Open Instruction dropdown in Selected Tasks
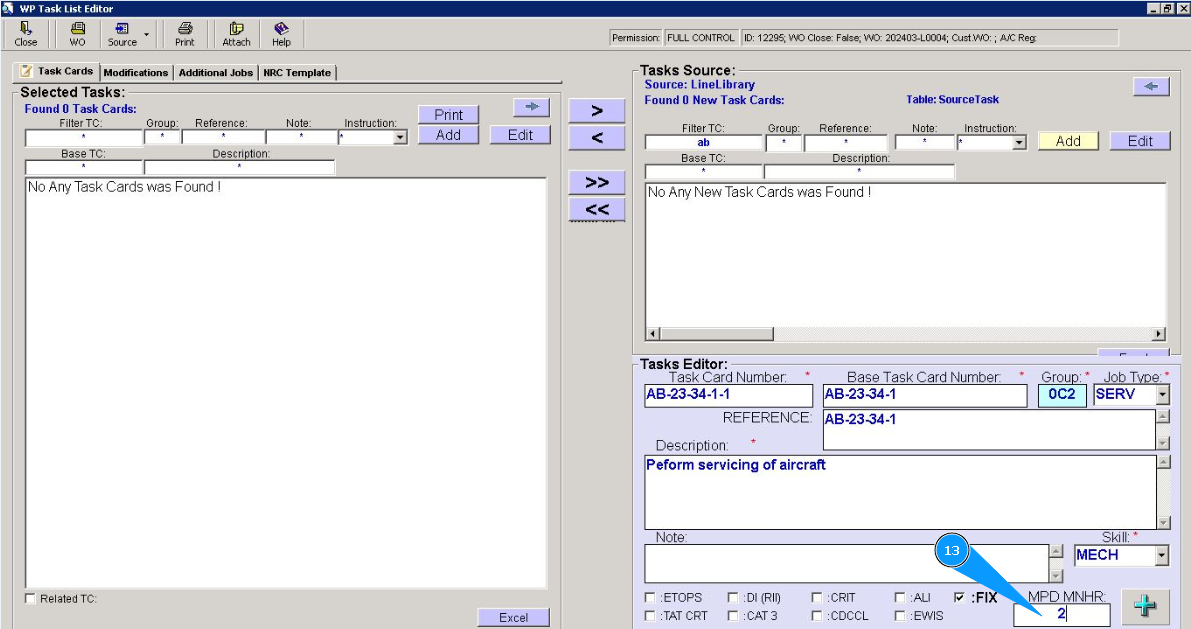 (400, 138)
